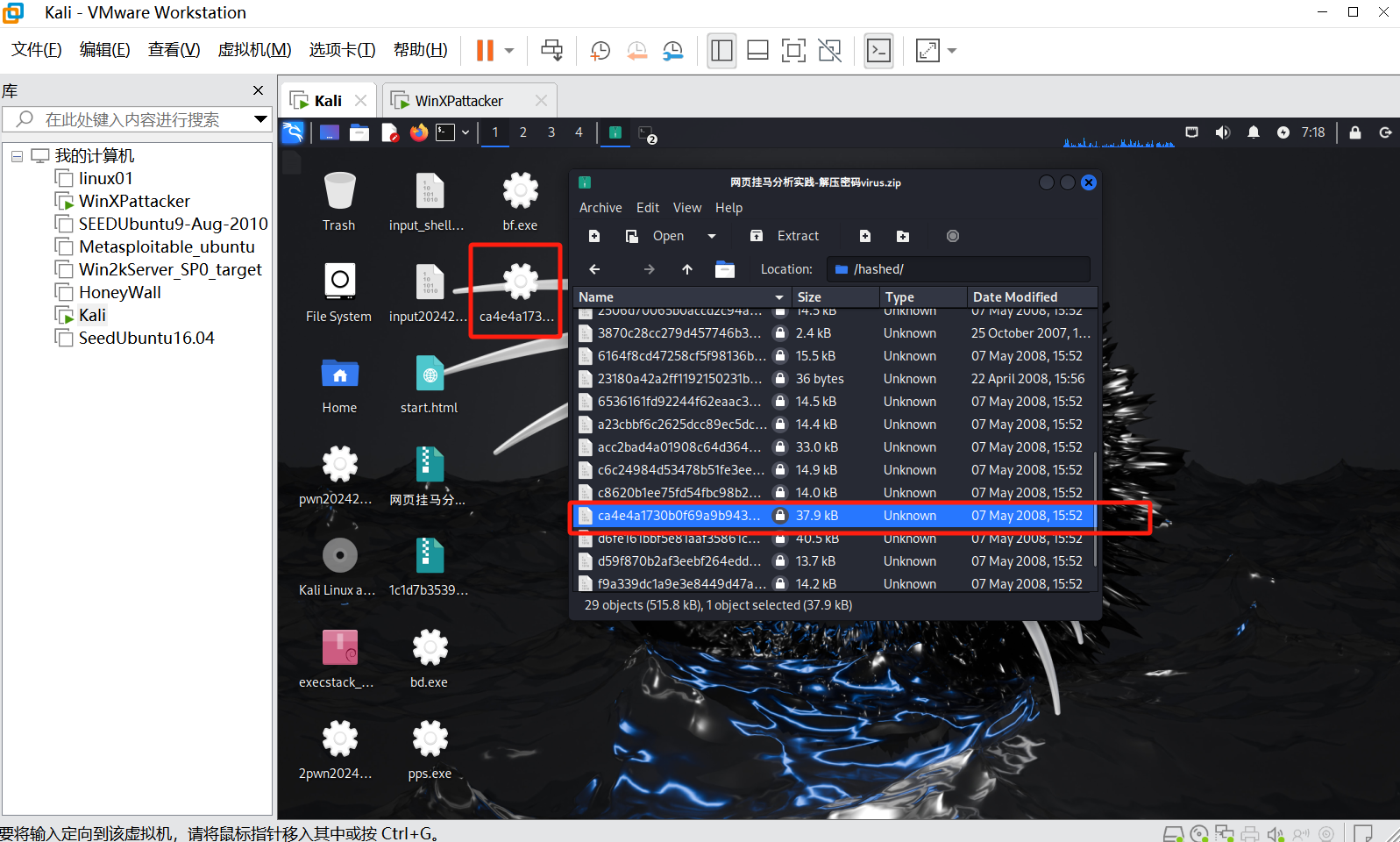Expand the terminal launcher dropdown arrow

(465, 132)
